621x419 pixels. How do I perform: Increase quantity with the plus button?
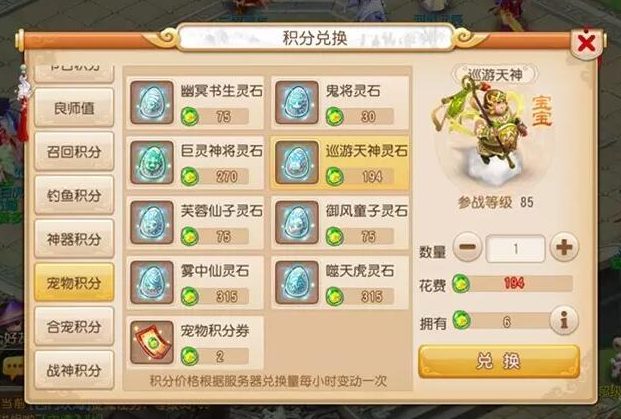[564, 247]
